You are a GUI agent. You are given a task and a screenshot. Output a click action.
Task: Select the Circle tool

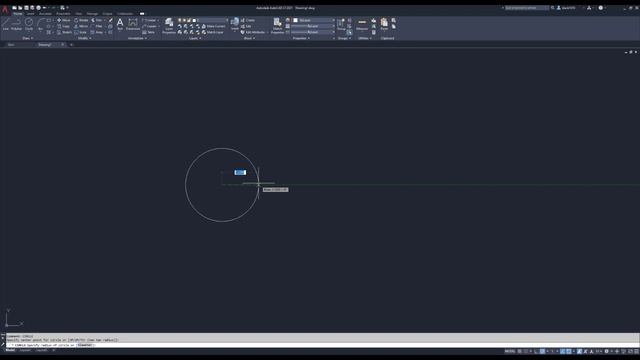click(29, 24)
